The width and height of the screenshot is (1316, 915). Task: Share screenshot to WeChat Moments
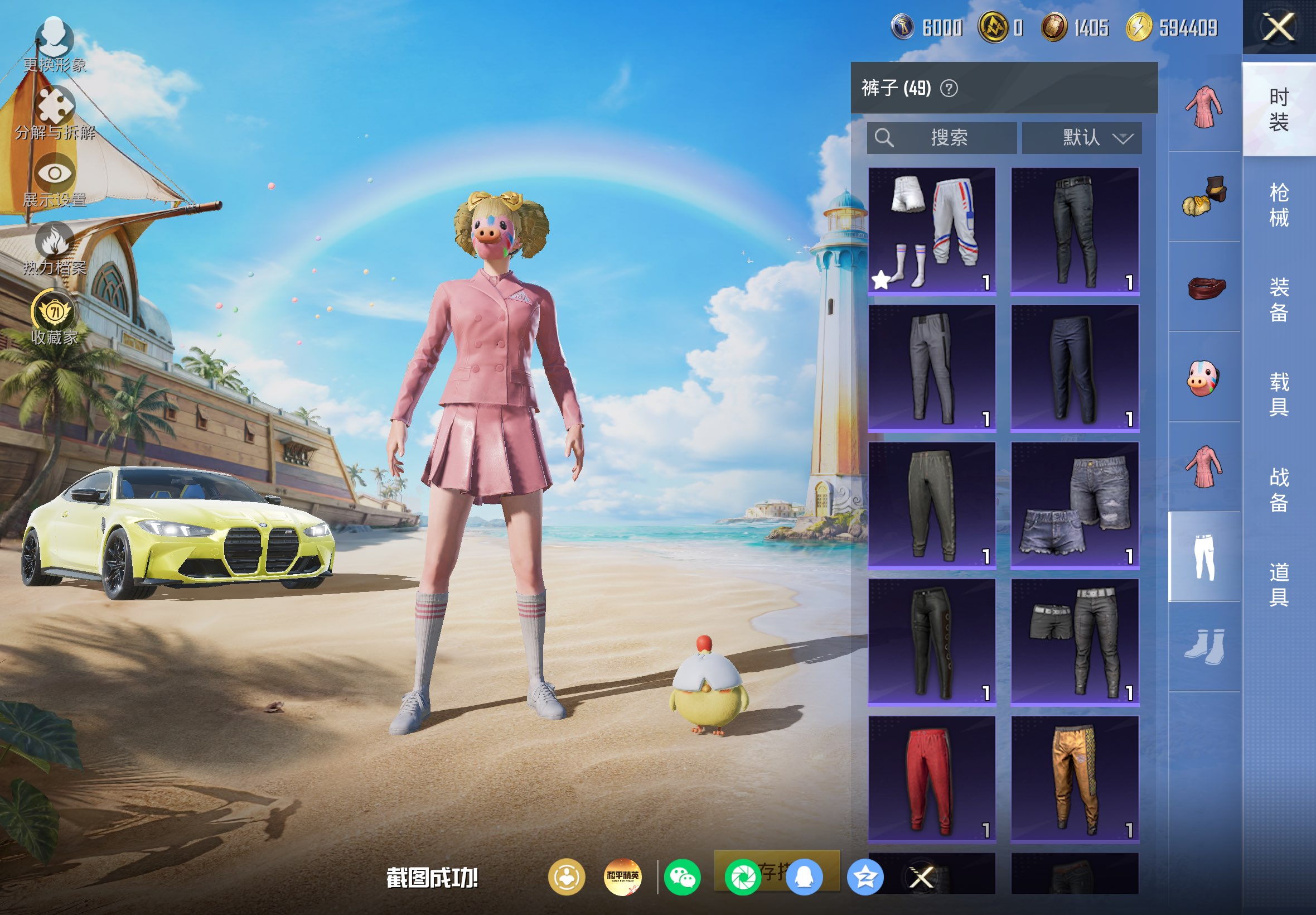click(x=743, y=877)
